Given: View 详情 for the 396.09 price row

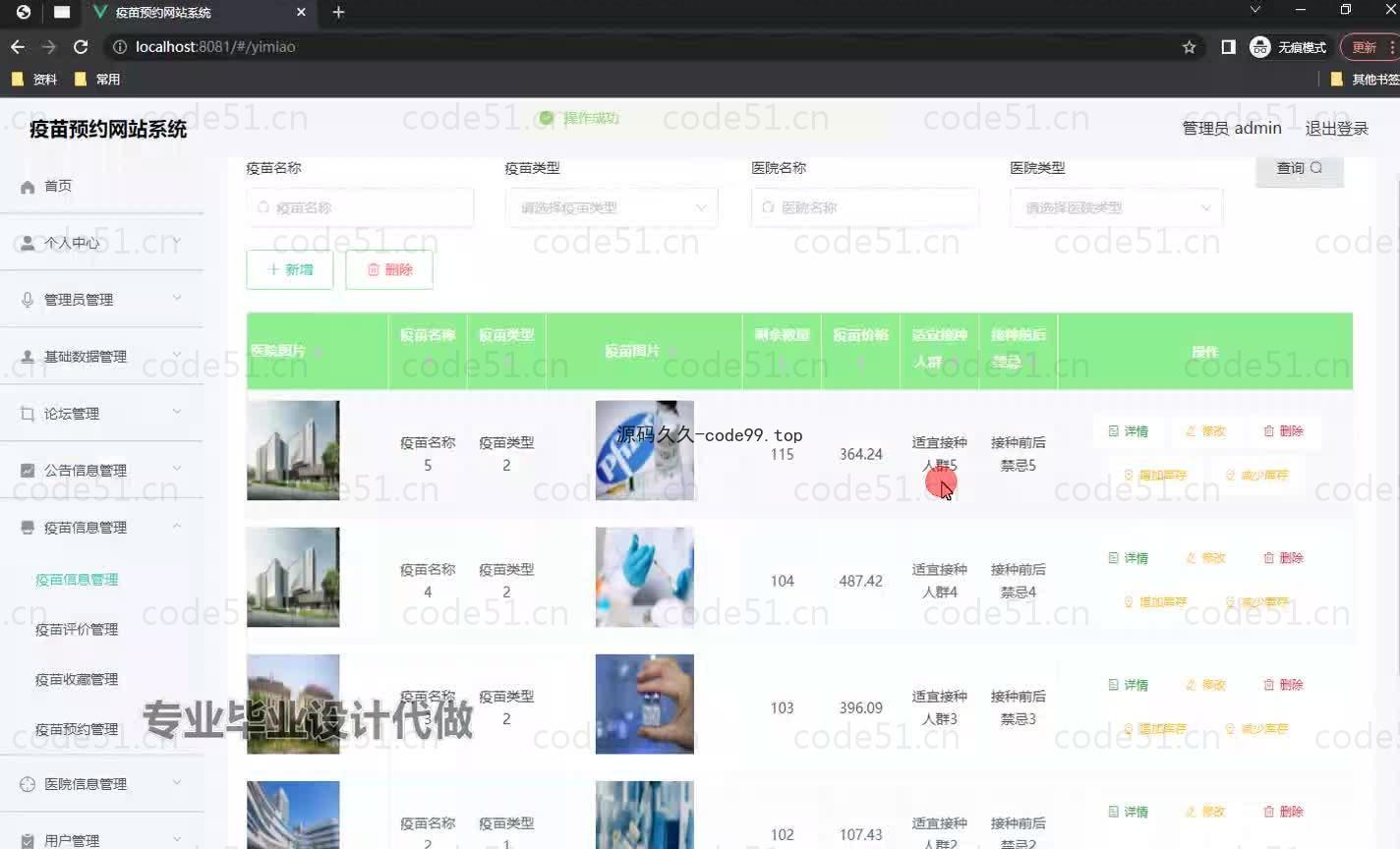Looking at the screenshot, I should click(x=1129, y=685).
